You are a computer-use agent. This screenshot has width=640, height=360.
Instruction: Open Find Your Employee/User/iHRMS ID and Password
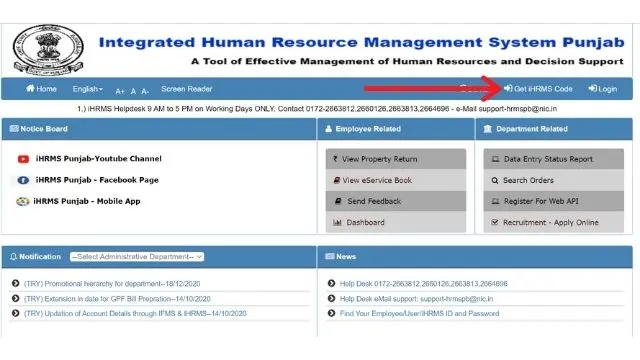(419, 313)
